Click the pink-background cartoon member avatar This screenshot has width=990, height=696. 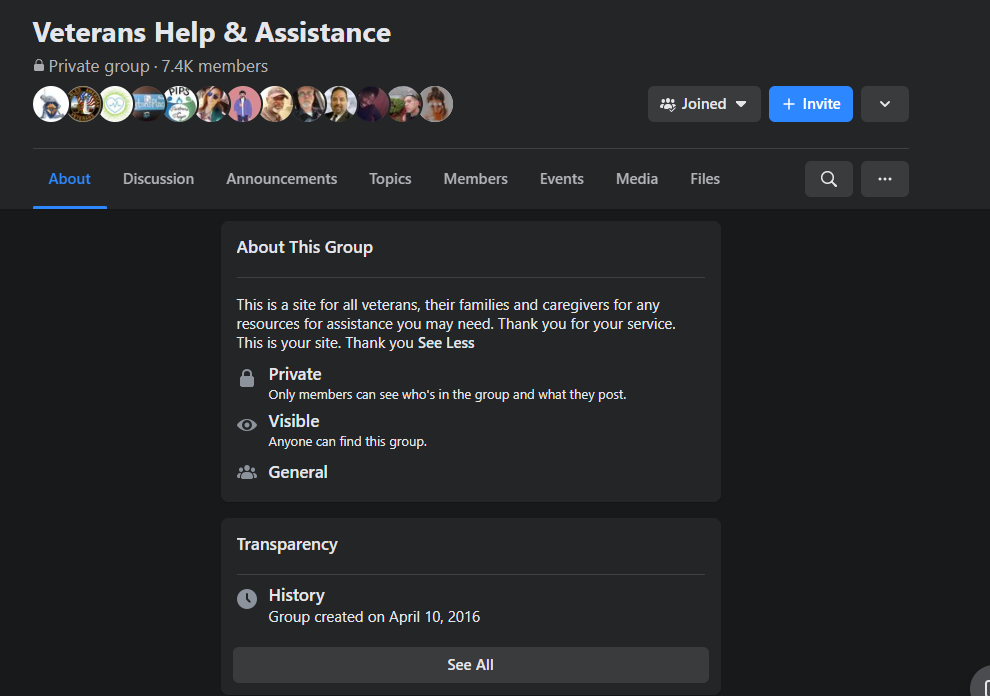tap(243, 104)
